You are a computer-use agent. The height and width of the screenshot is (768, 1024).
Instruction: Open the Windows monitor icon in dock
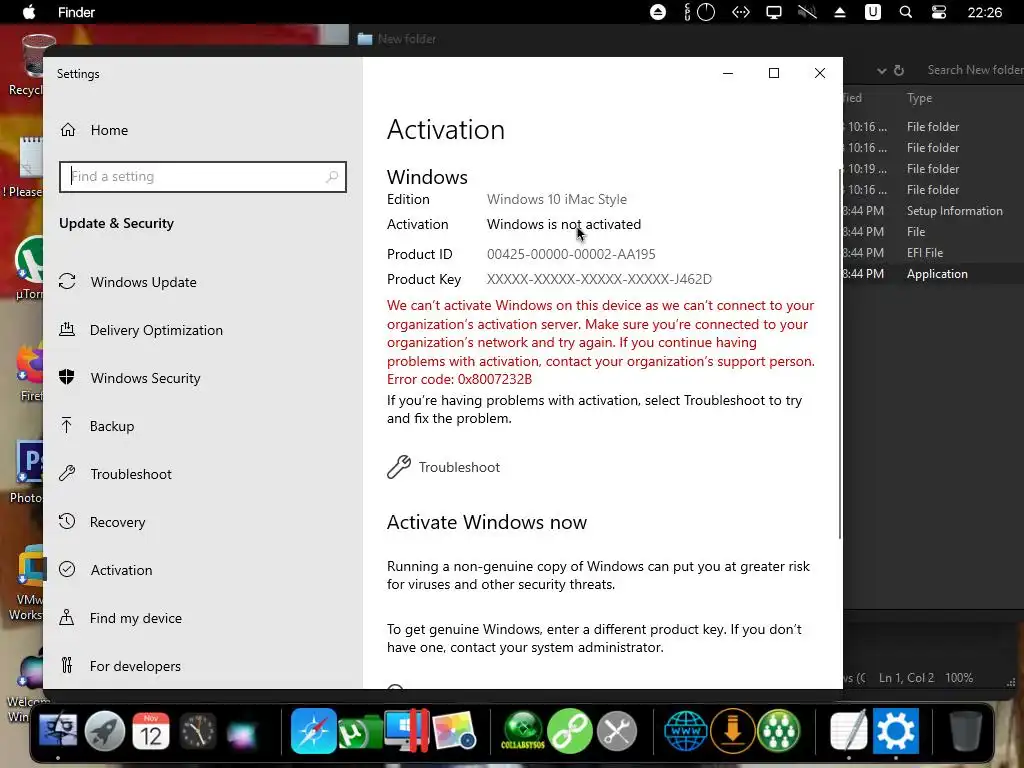coord(406,730)
